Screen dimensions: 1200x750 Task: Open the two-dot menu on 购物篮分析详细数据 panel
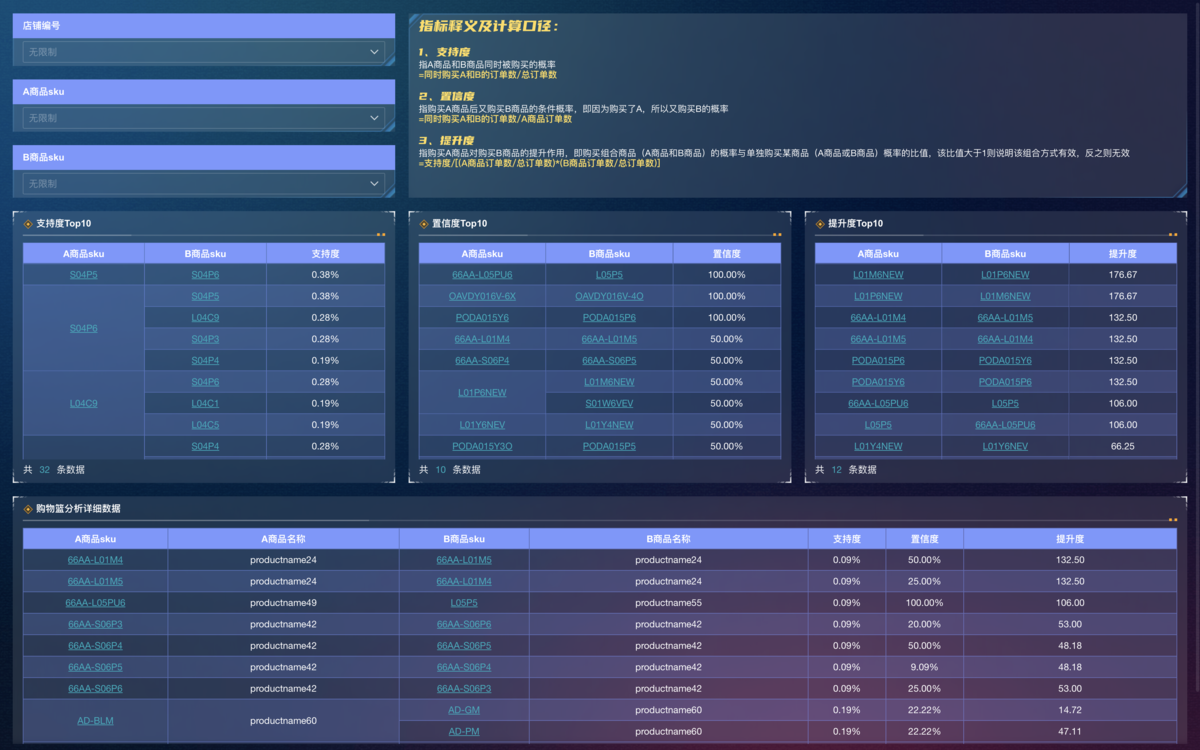1173,520
